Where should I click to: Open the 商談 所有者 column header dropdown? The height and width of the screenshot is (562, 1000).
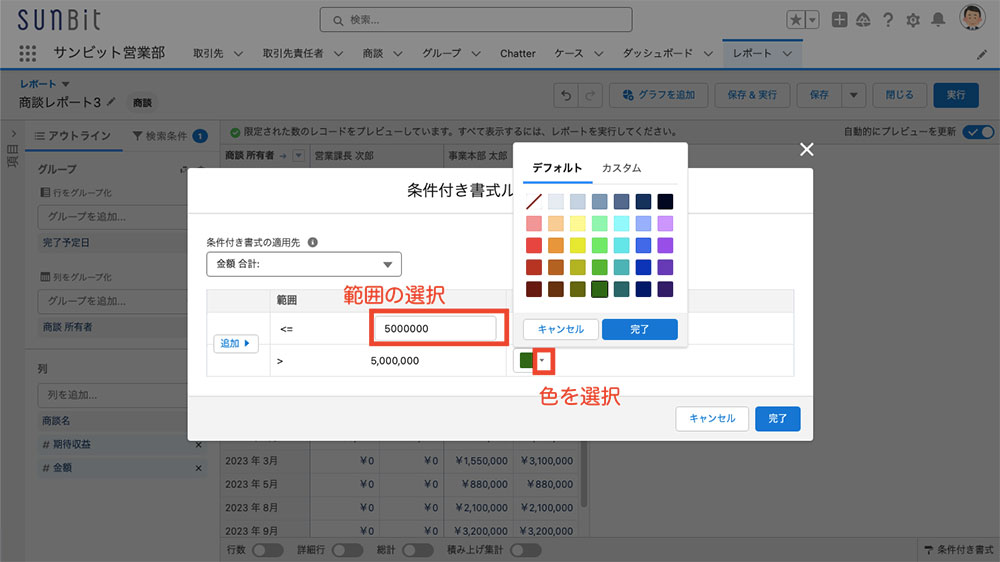(x=298, y=155)
